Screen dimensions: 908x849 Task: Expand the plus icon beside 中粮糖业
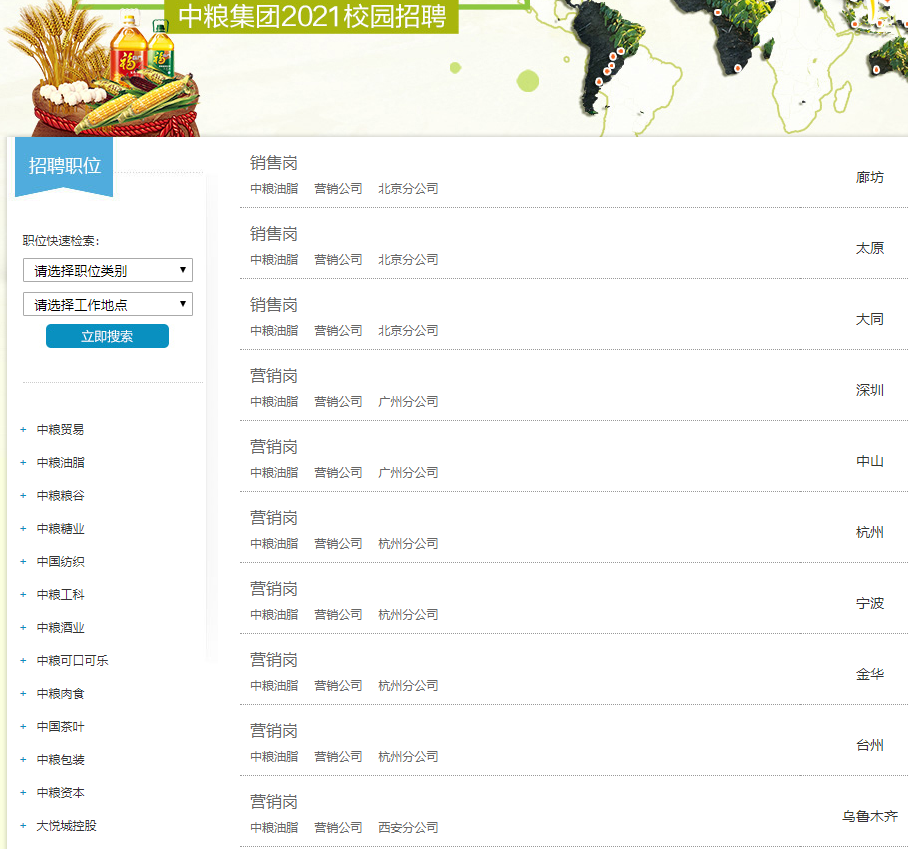23,529
